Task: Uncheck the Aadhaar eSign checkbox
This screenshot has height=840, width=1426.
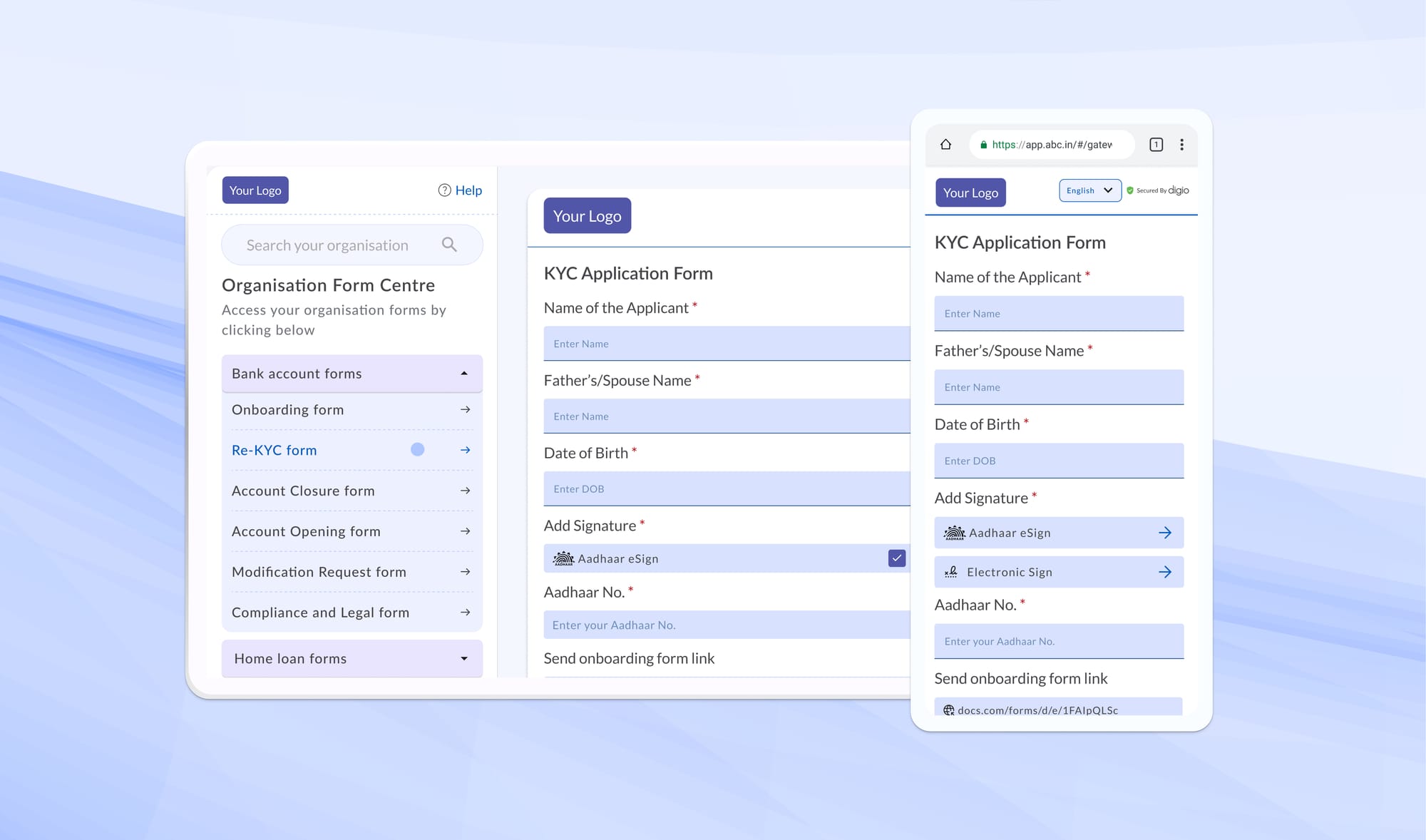Action: coord(896,558)
